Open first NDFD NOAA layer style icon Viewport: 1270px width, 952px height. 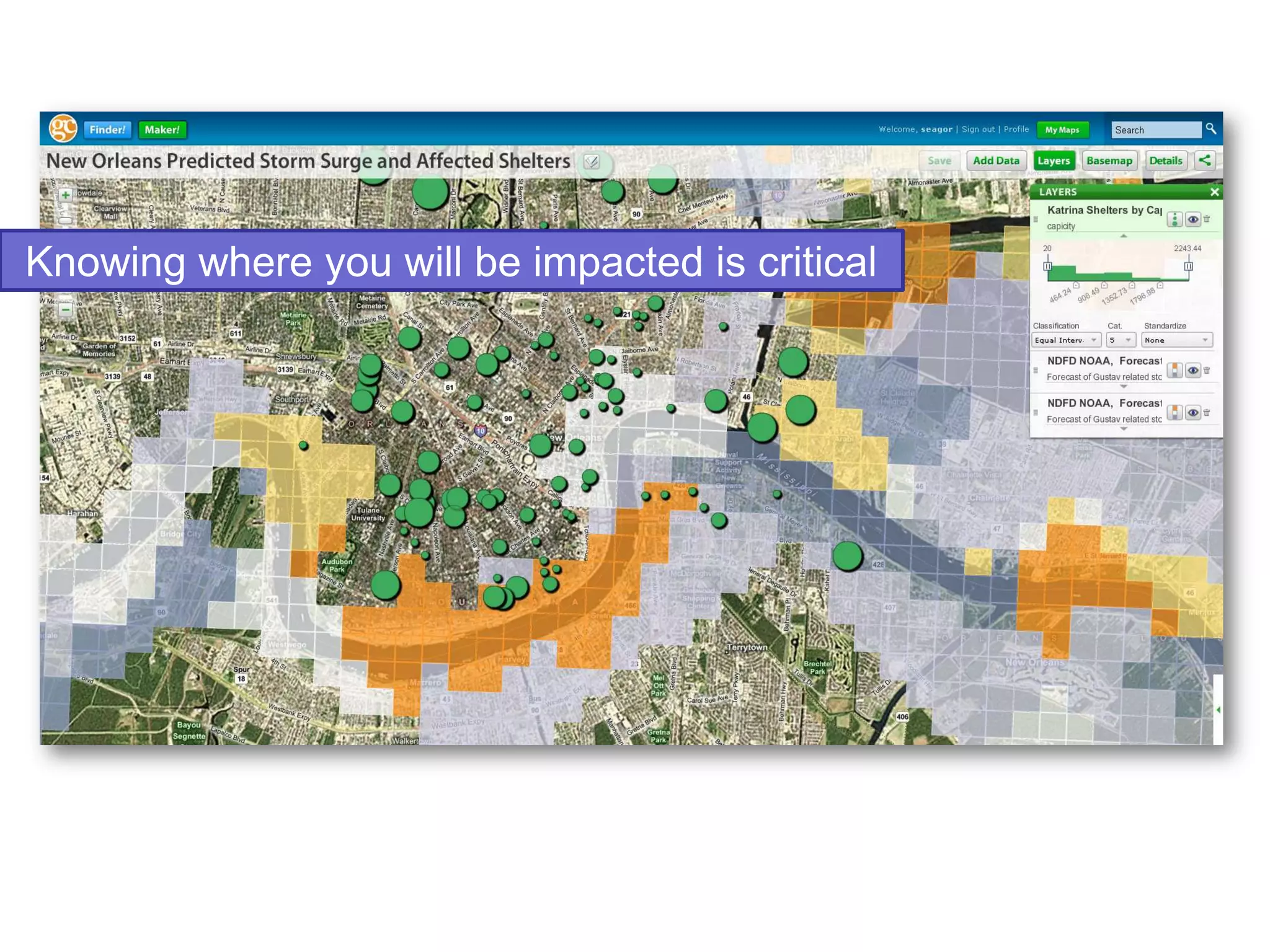pyautogui.click(x=1174, y=370)
